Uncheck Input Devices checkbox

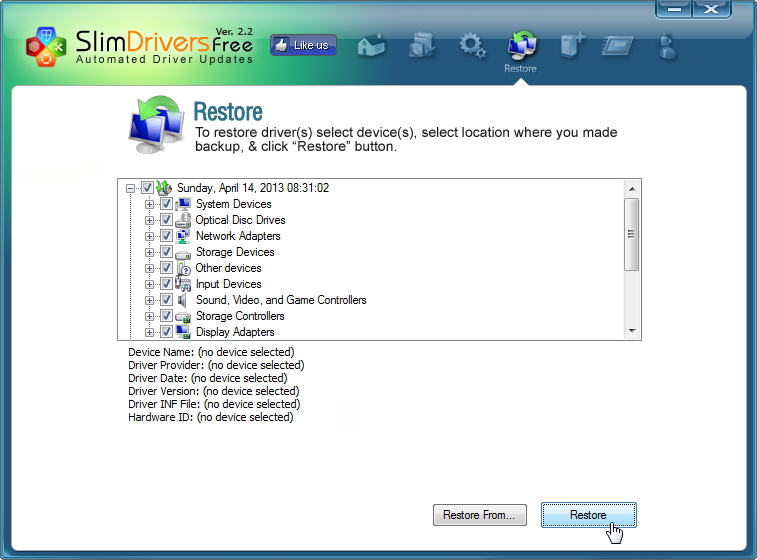click(x=166, y=283)
